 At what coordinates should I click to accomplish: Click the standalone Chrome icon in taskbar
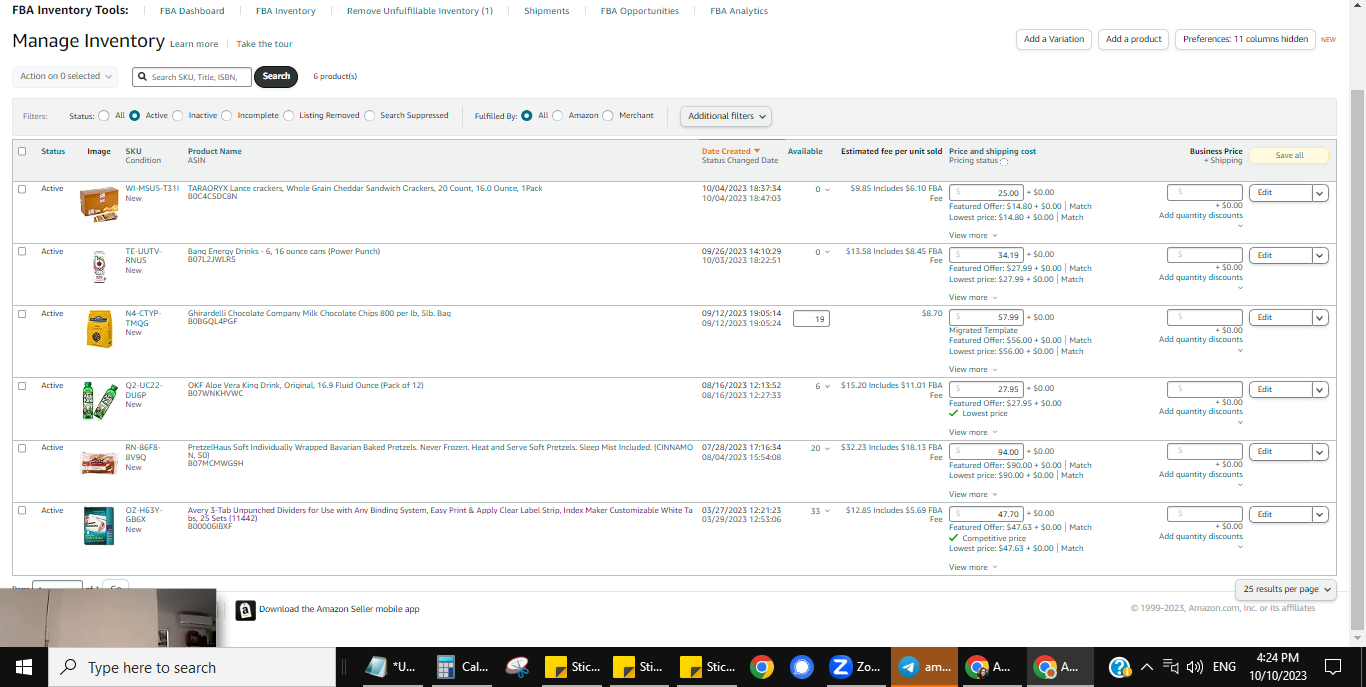762,667
